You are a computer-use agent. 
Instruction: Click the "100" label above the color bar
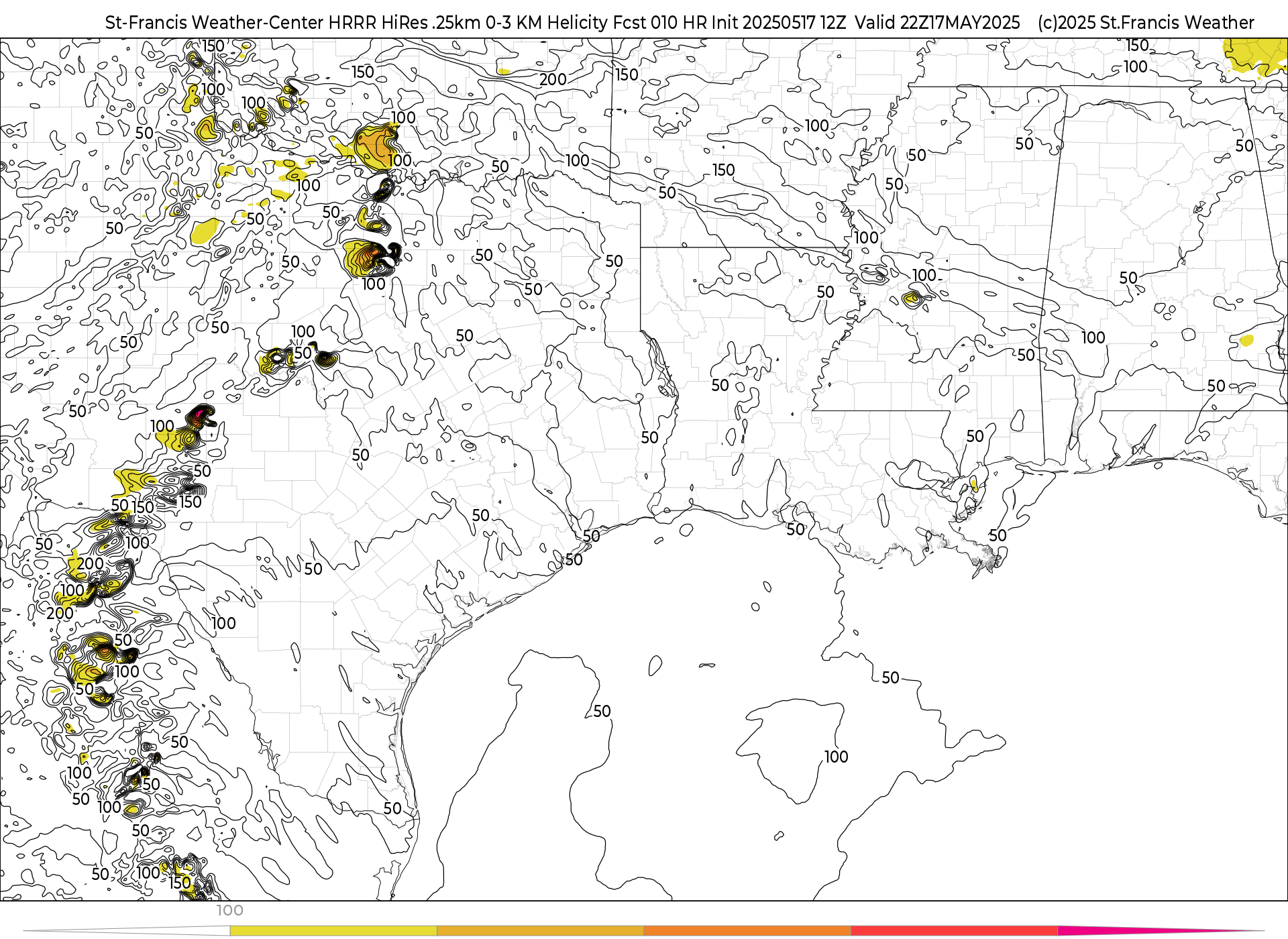pyautogui.click(x=229, y=911)
